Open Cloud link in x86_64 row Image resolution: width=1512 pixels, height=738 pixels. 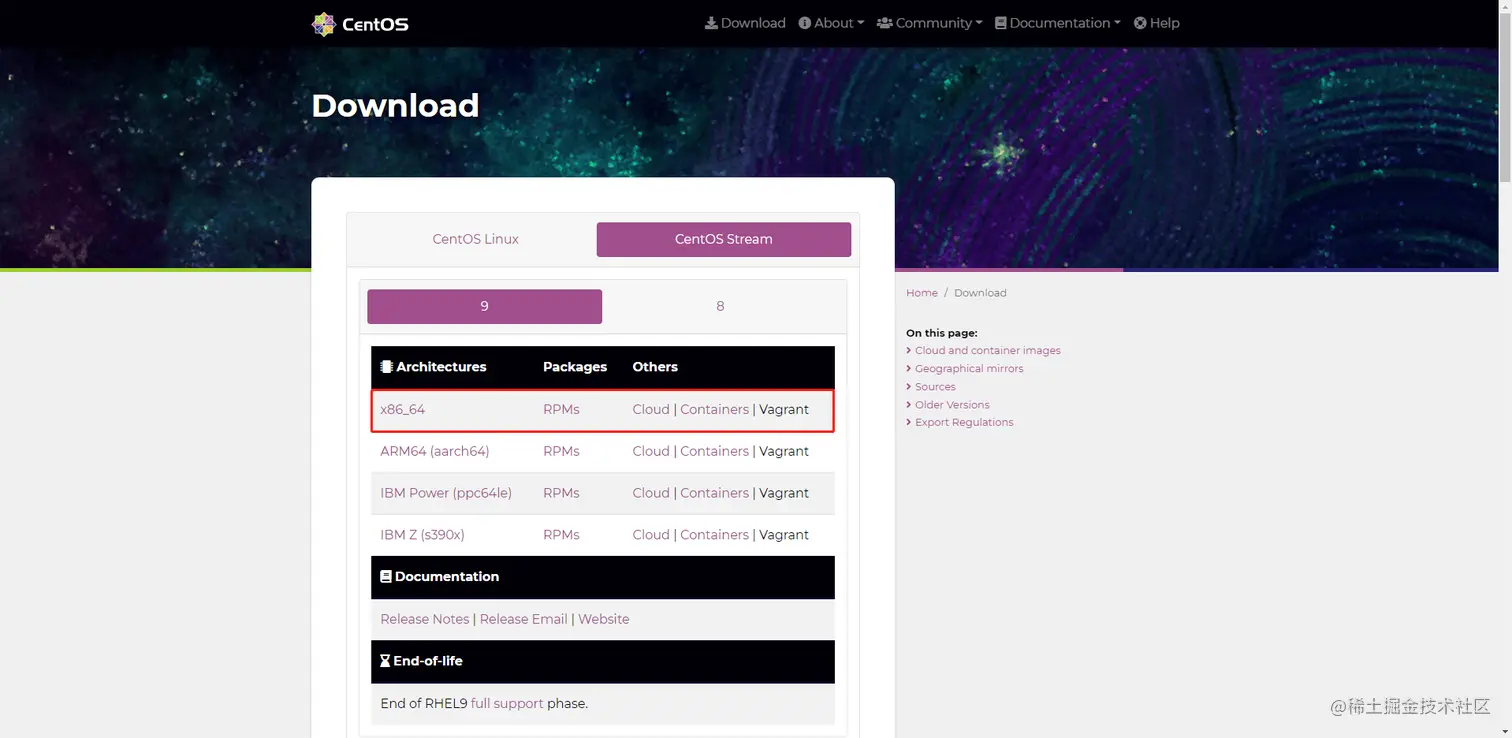[651, 409]
